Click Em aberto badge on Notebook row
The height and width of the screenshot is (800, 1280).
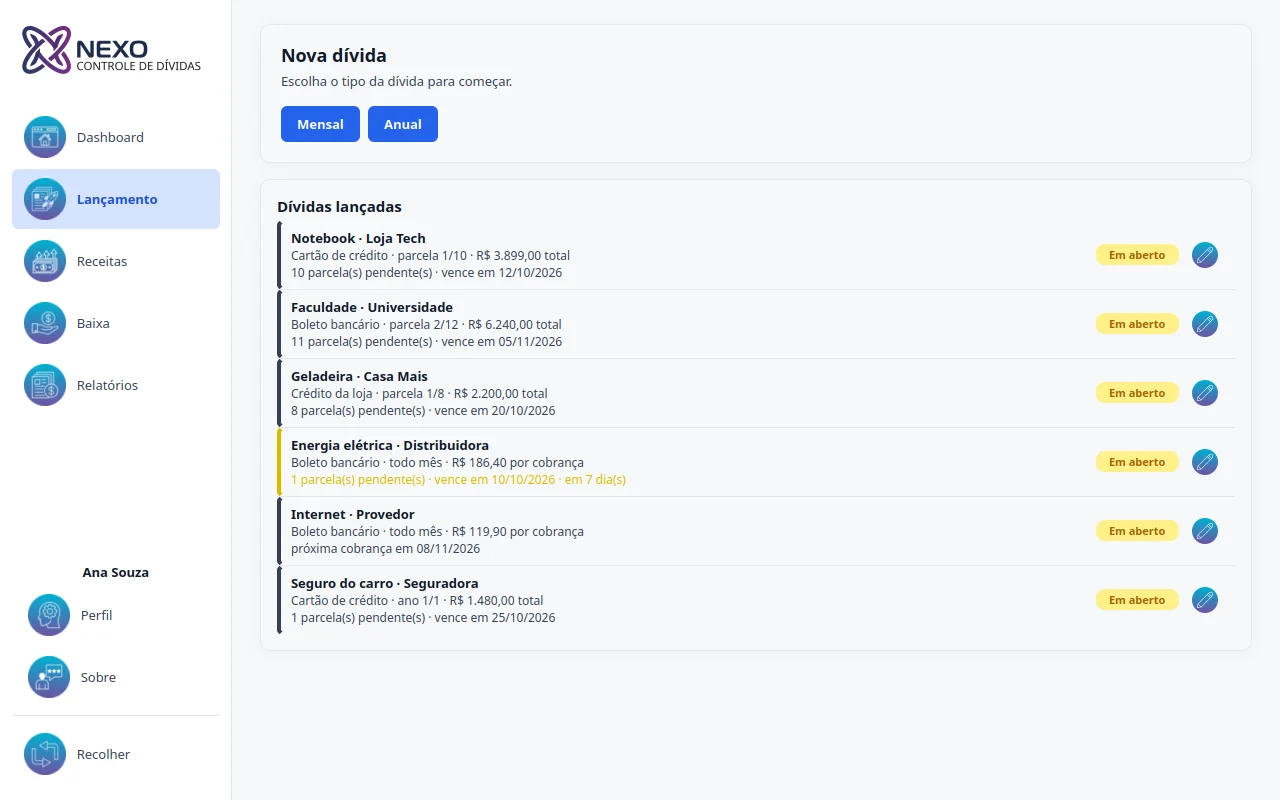pyautogui.click(x=1137, y=255)
